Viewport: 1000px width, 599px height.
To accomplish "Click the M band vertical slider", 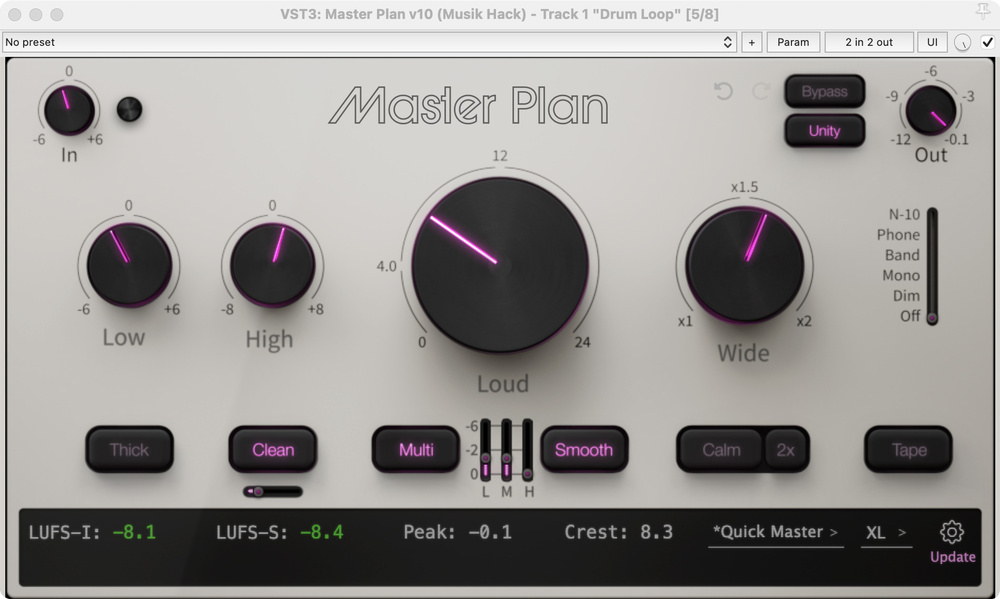I will coord(506,450).
